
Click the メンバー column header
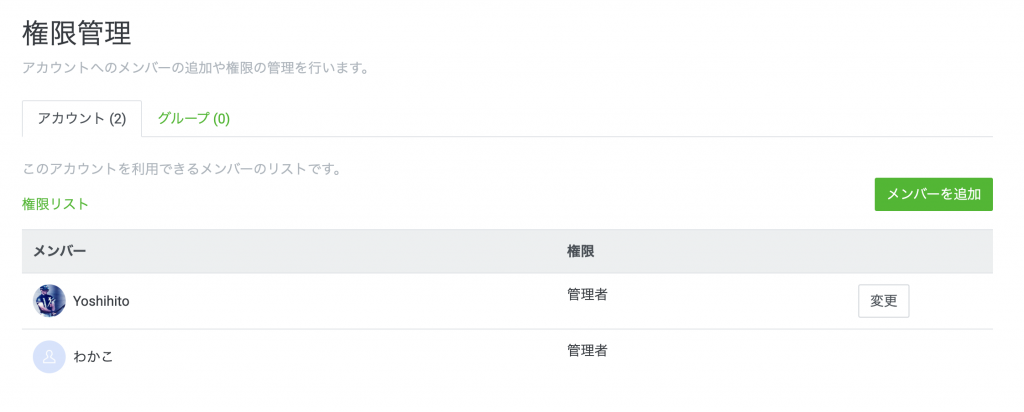pos(60,251)
